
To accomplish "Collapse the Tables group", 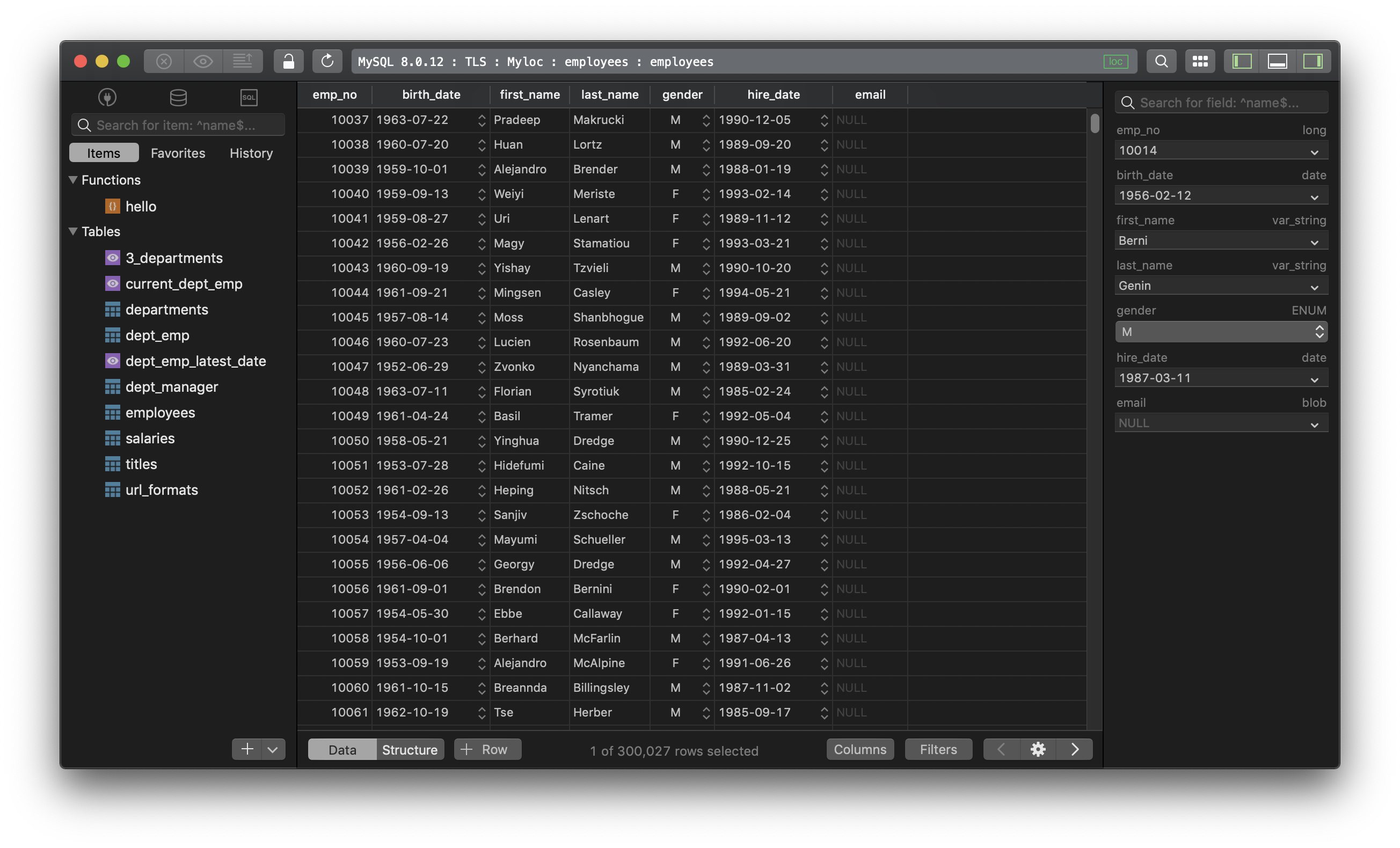I will coord(72,231).
